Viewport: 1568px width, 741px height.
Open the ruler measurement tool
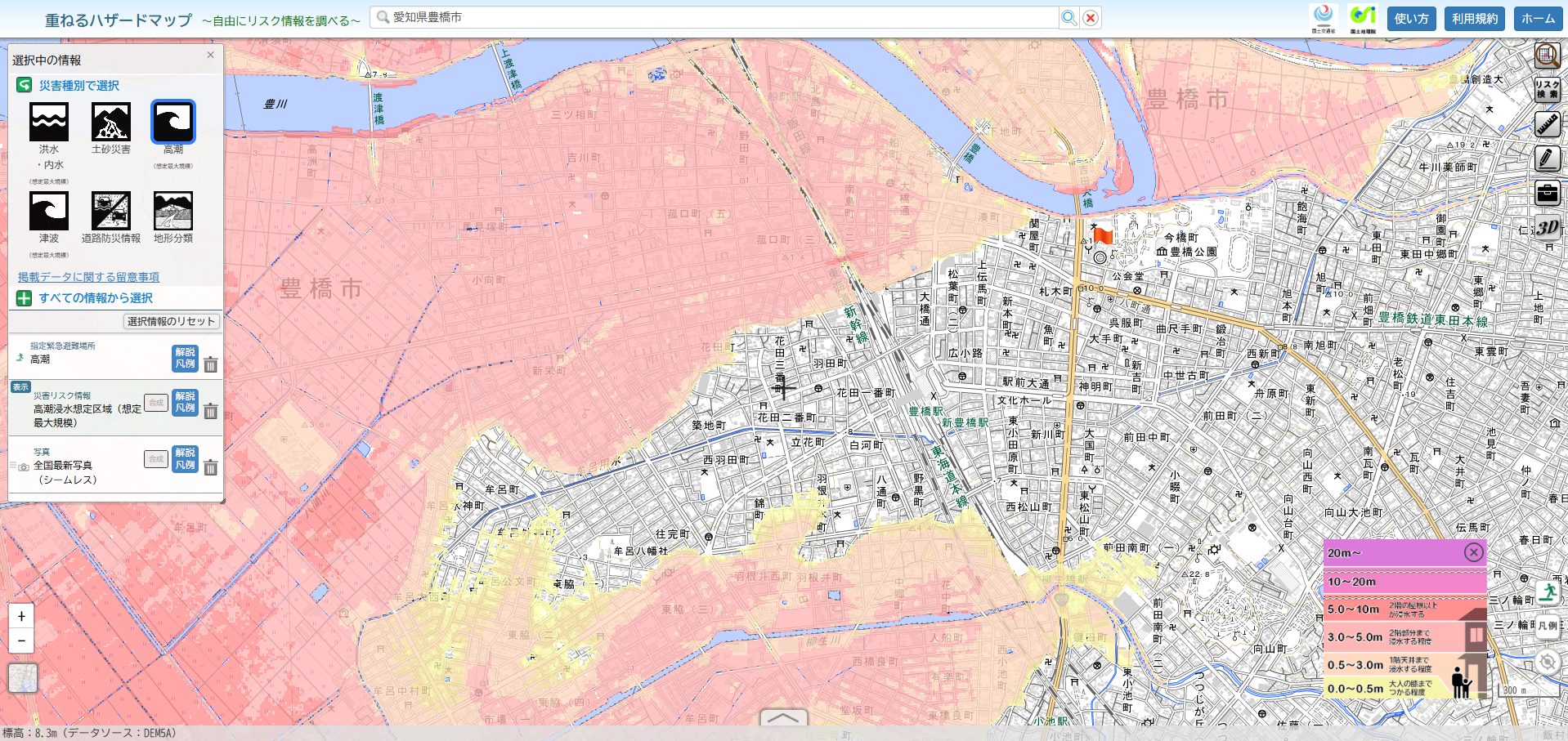1547,125
